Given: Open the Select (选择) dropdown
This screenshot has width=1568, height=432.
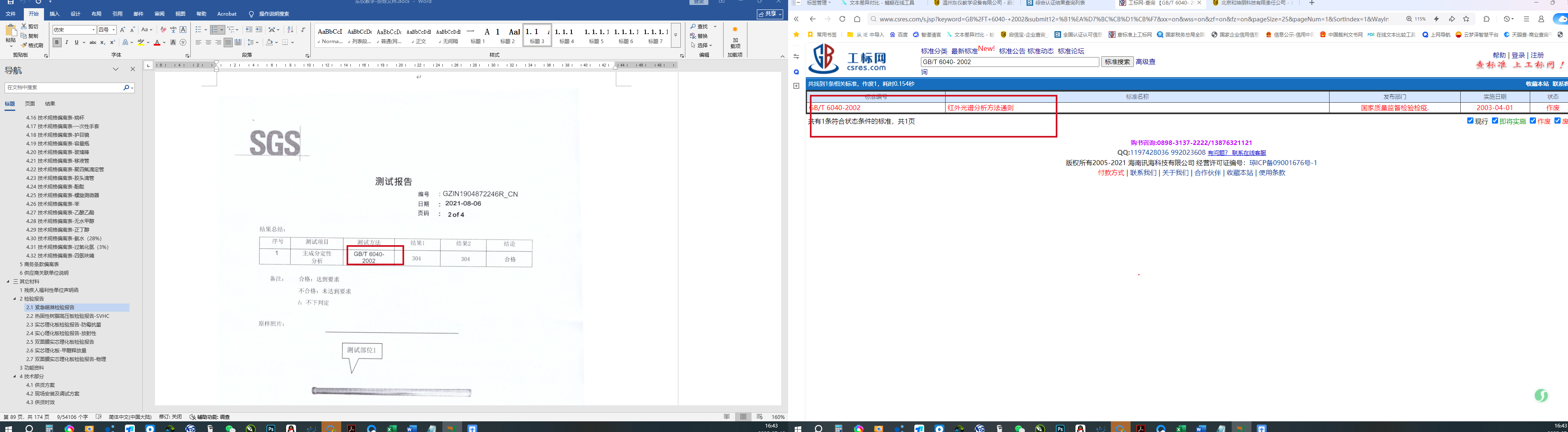Looking at the screenshot, I should [x=702, y=45].
